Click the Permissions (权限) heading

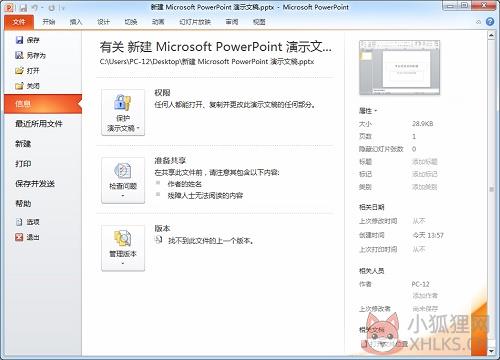[162, 93]
